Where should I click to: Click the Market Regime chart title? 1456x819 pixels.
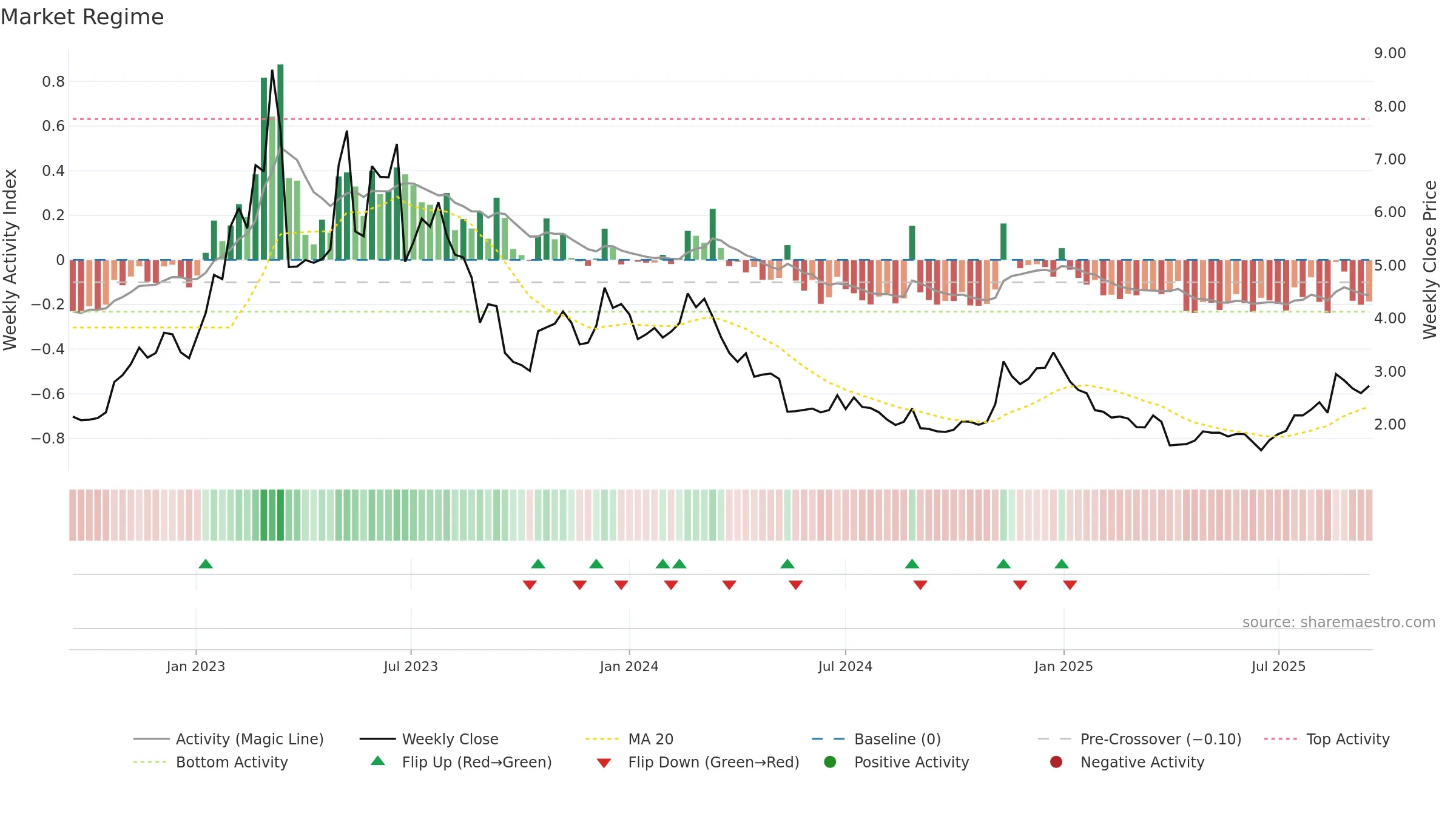82,17
